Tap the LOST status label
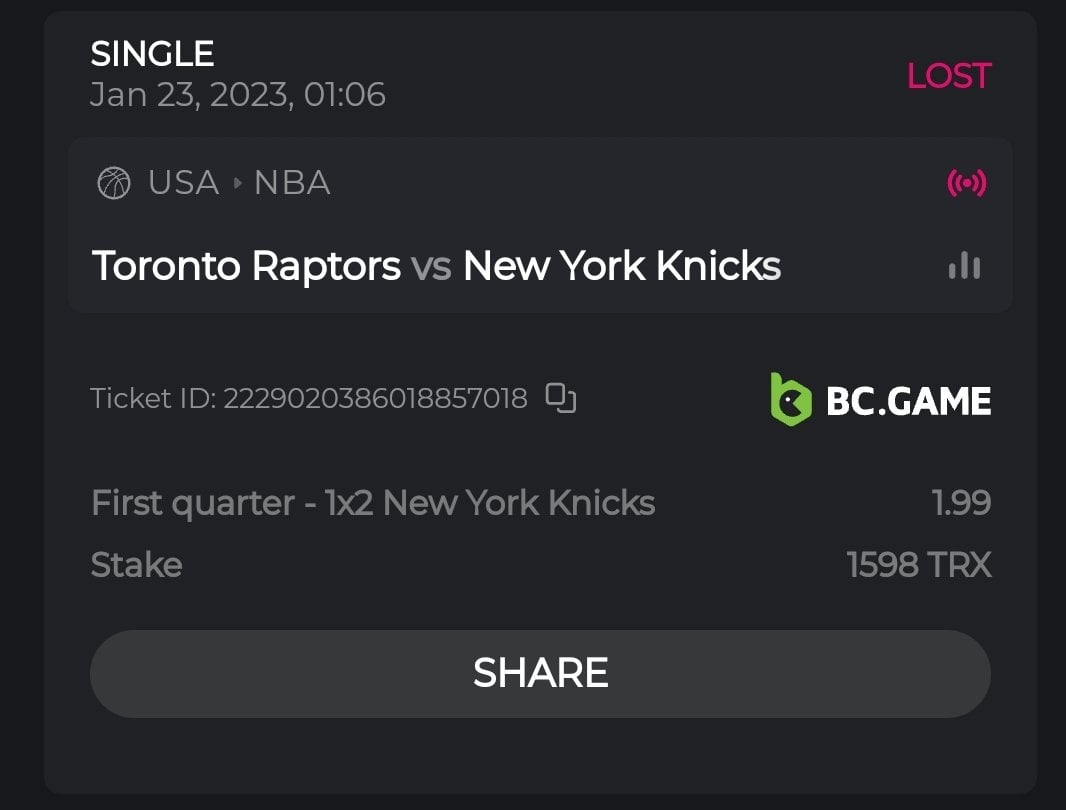The image size is (1066, 810). (x=948, y=76)
